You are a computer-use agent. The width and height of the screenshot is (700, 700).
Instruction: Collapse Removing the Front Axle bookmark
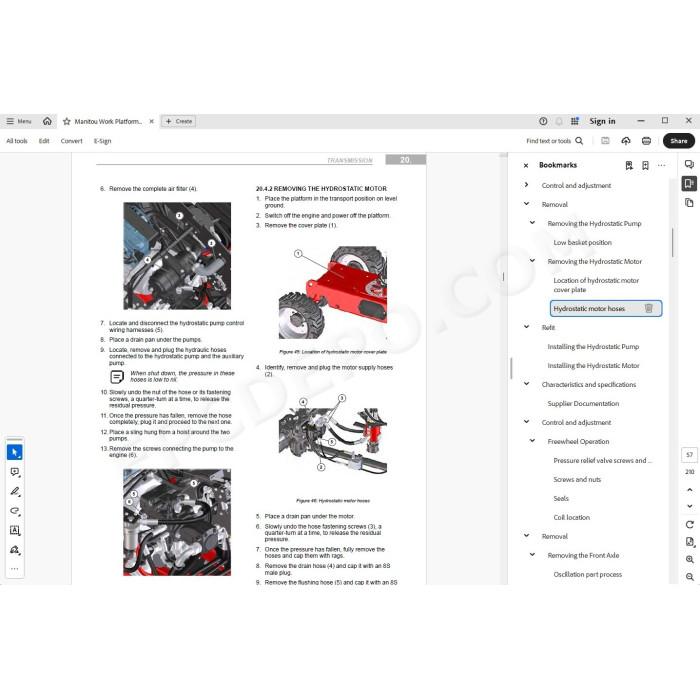tap(532, 555)
